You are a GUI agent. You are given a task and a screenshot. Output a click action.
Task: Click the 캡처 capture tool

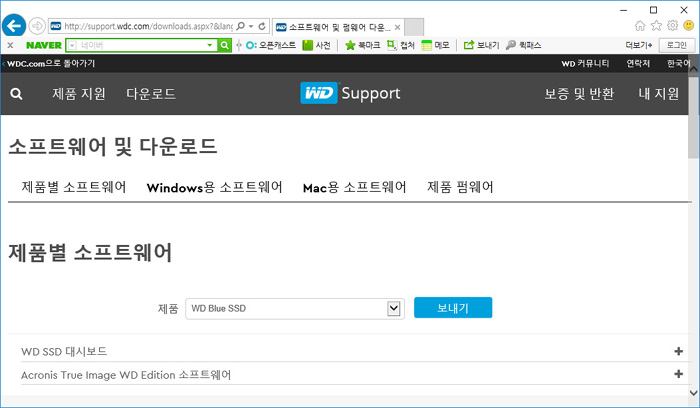pyautogui.click(x=400, y=45)
